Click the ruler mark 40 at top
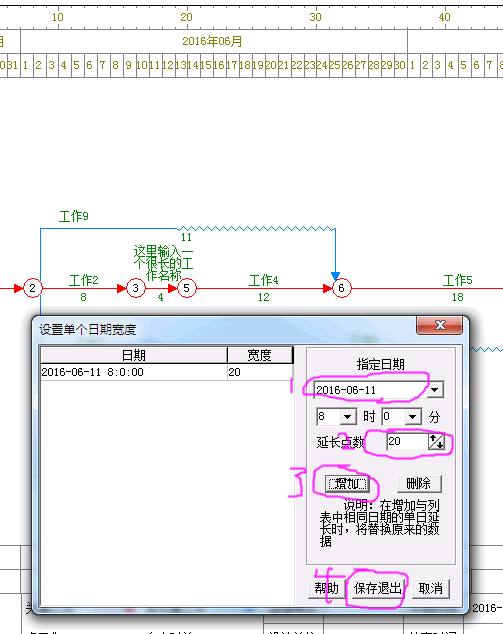503x634 pixels. 444,17
